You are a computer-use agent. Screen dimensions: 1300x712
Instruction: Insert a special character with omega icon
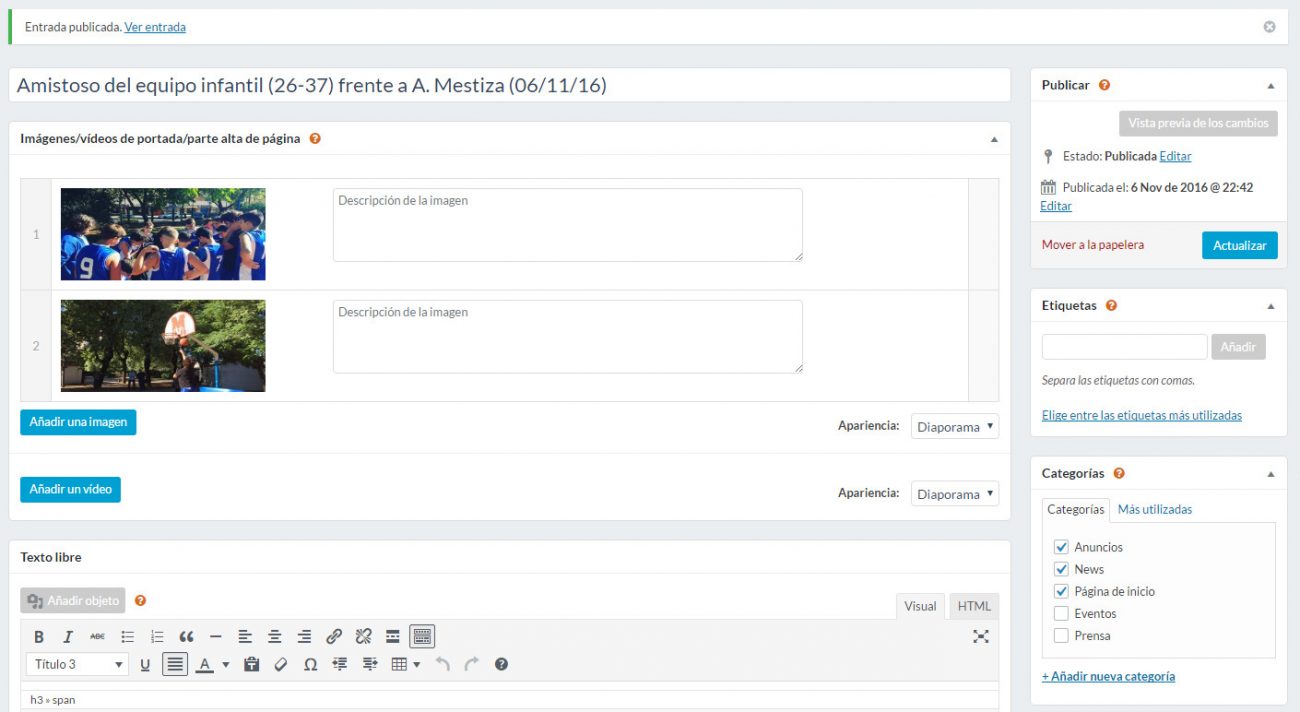(x=310, y=664)
